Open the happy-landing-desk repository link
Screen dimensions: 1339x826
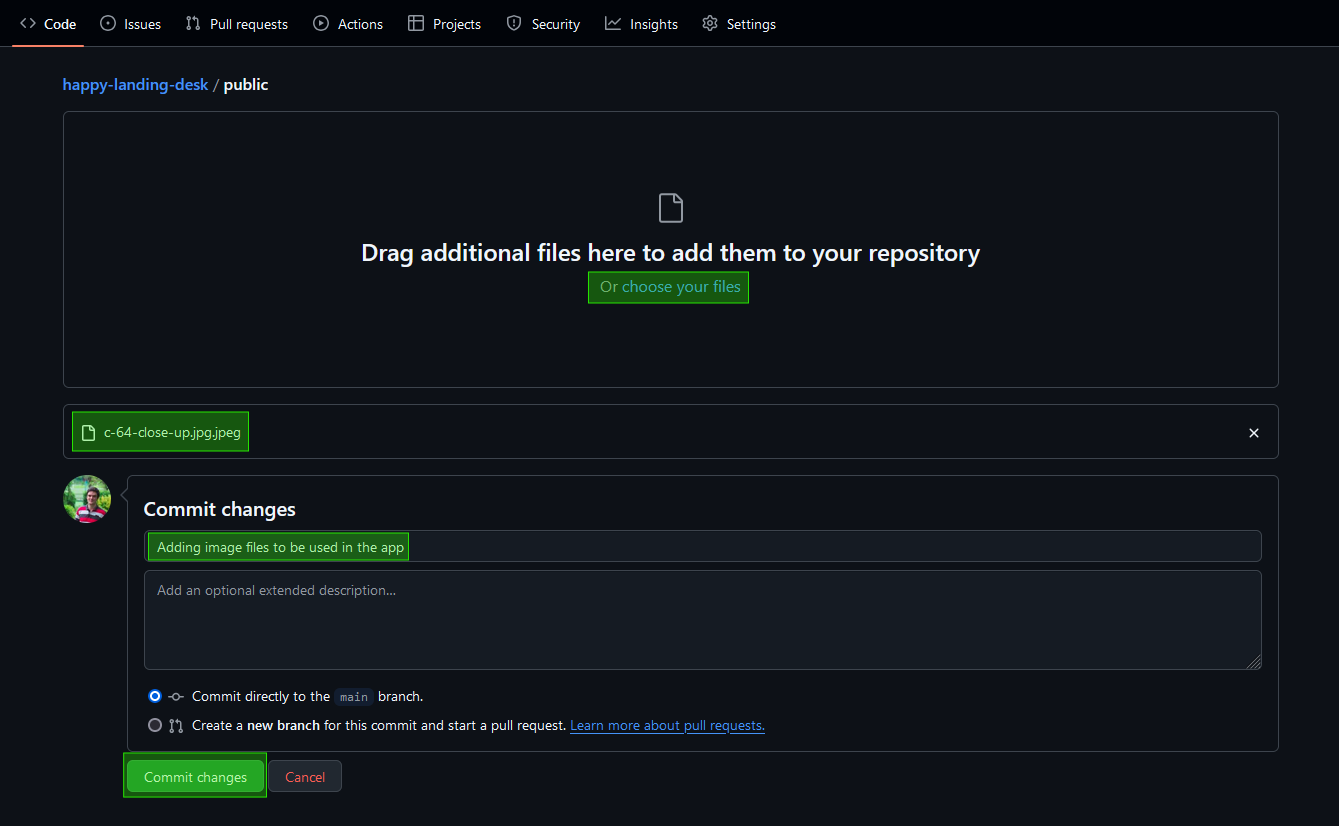point(135,84)
